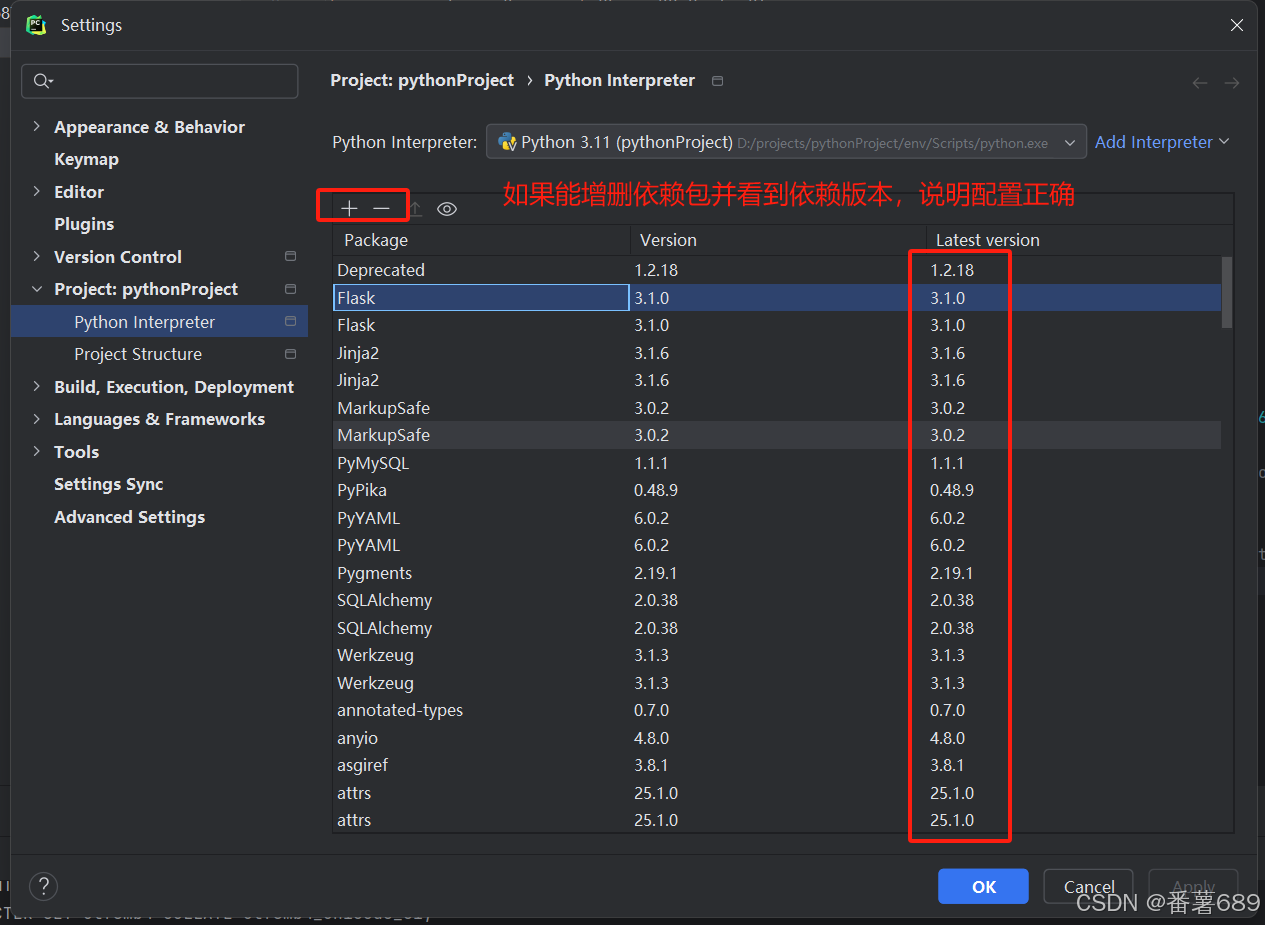Open the Python Interpreter dropdown

tap(786, 142)
